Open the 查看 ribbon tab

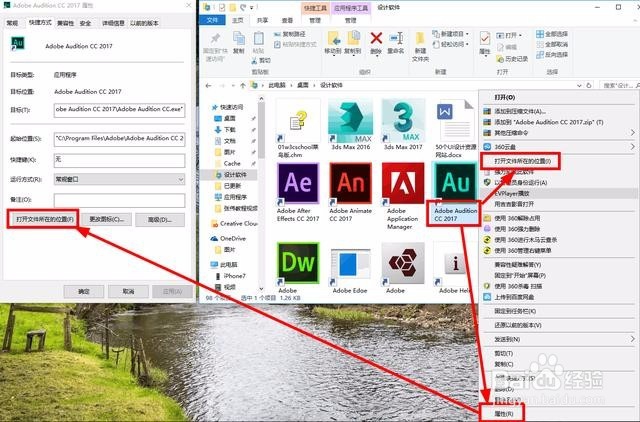pyautogui.click(x=287, y=20)
